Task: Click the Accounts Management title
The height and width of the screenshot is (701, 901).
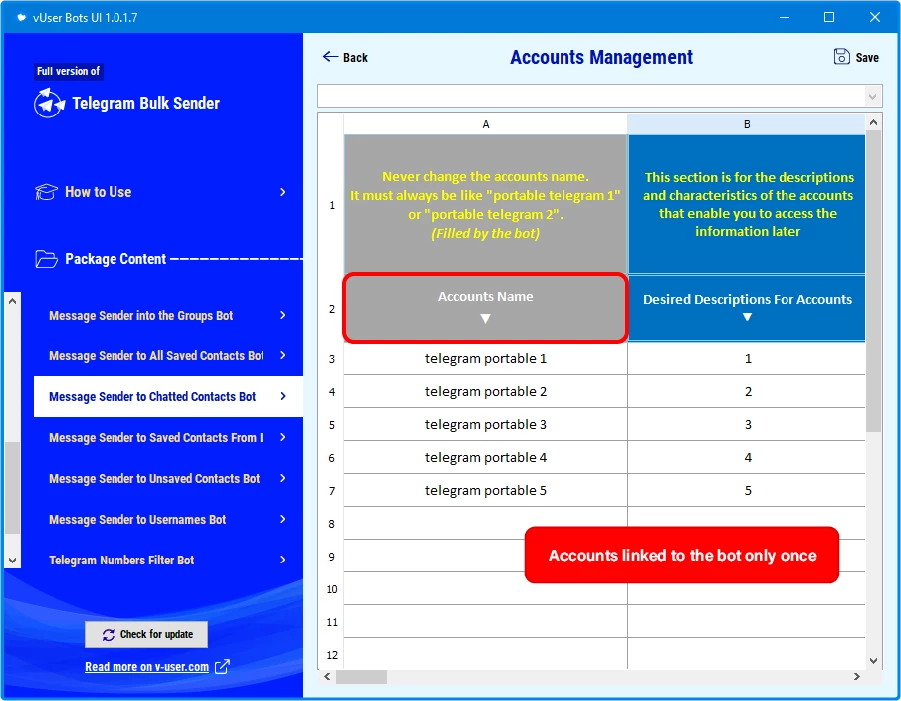Action: tap(601, 57)
